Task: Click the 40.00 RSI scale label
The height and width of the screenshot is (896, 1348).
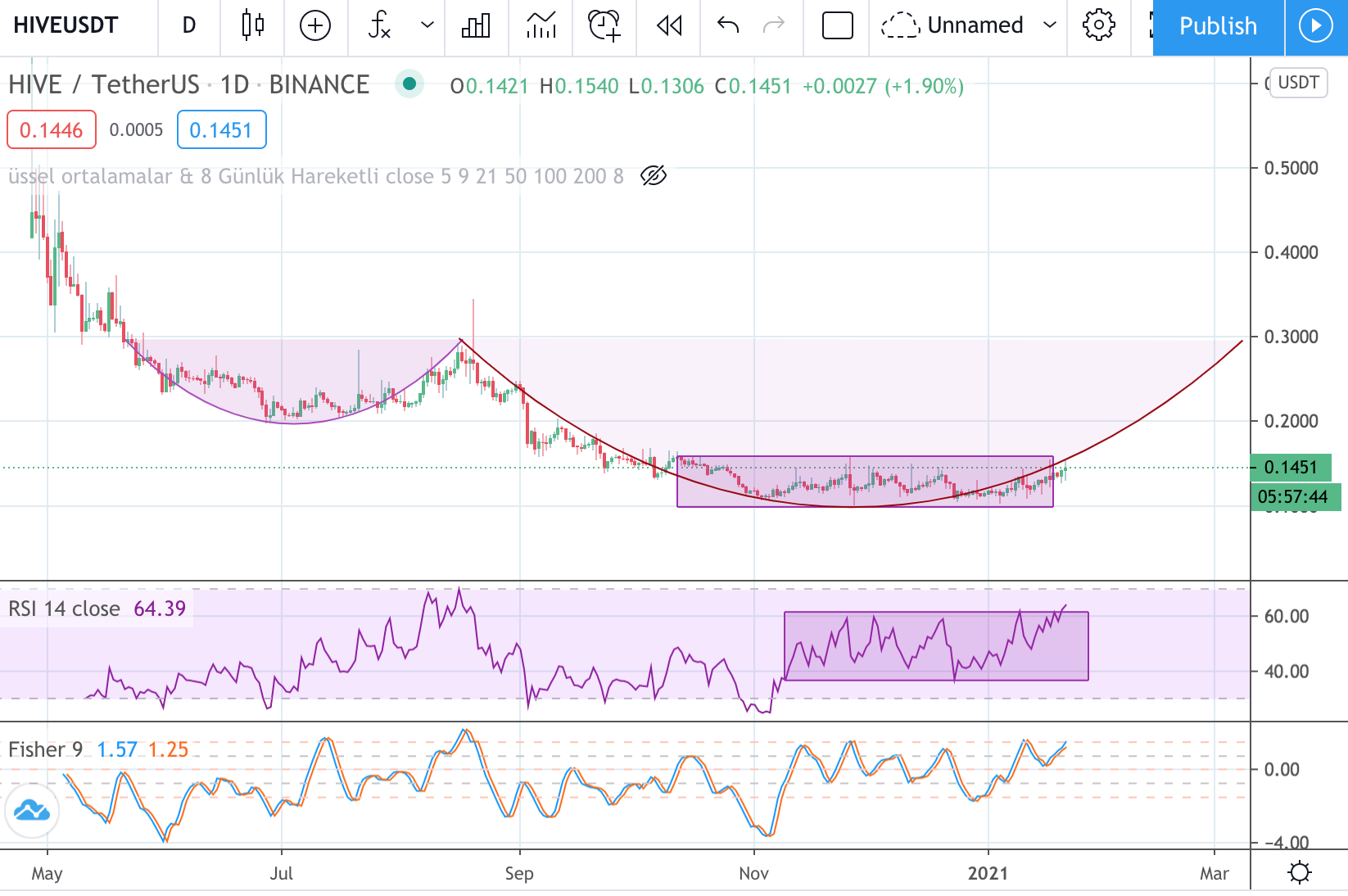Action: (x=1287, y=672)
